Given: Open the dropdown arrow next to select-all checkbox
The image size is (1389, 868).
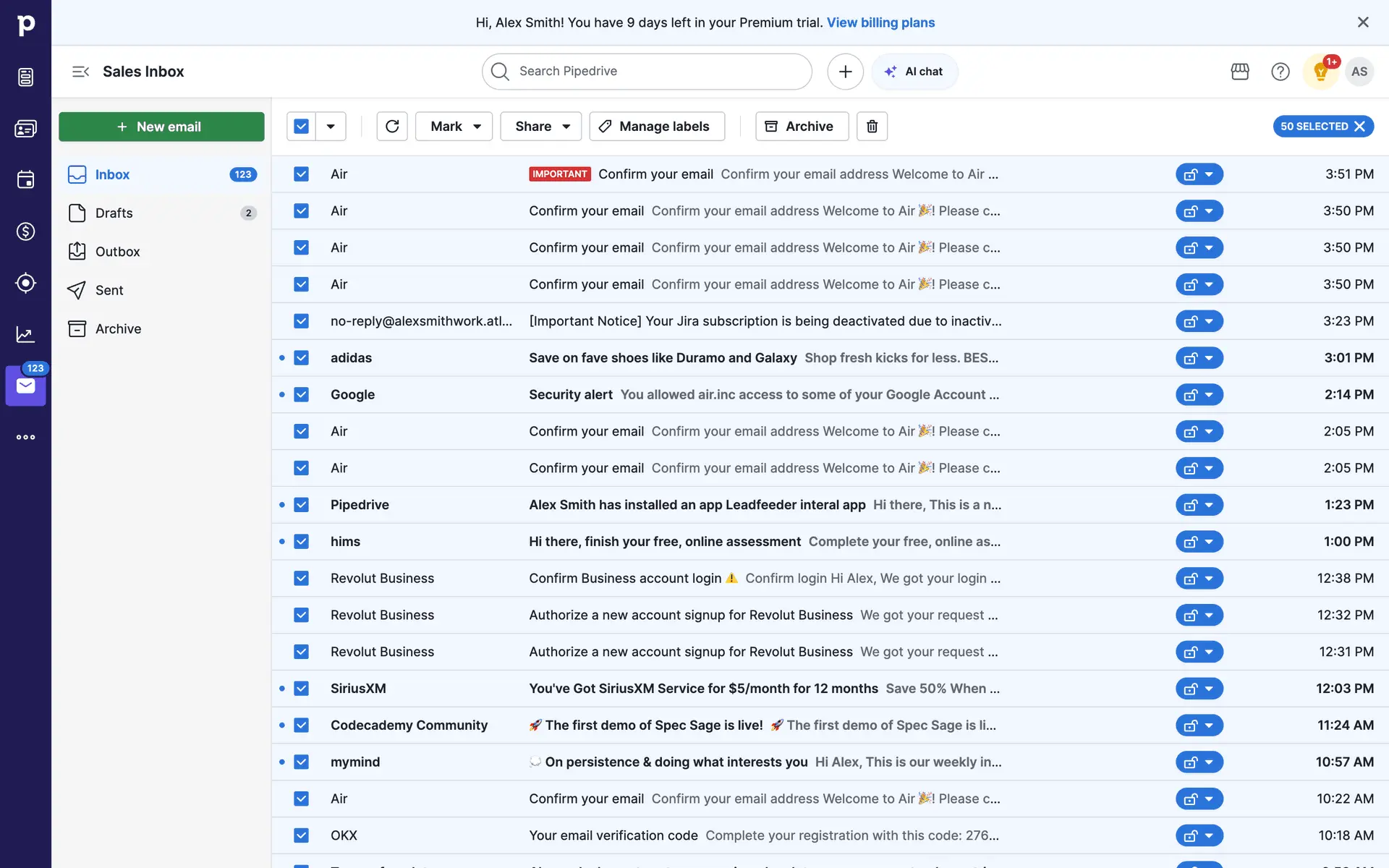Looking at the screenshot, I should point(331,127).
